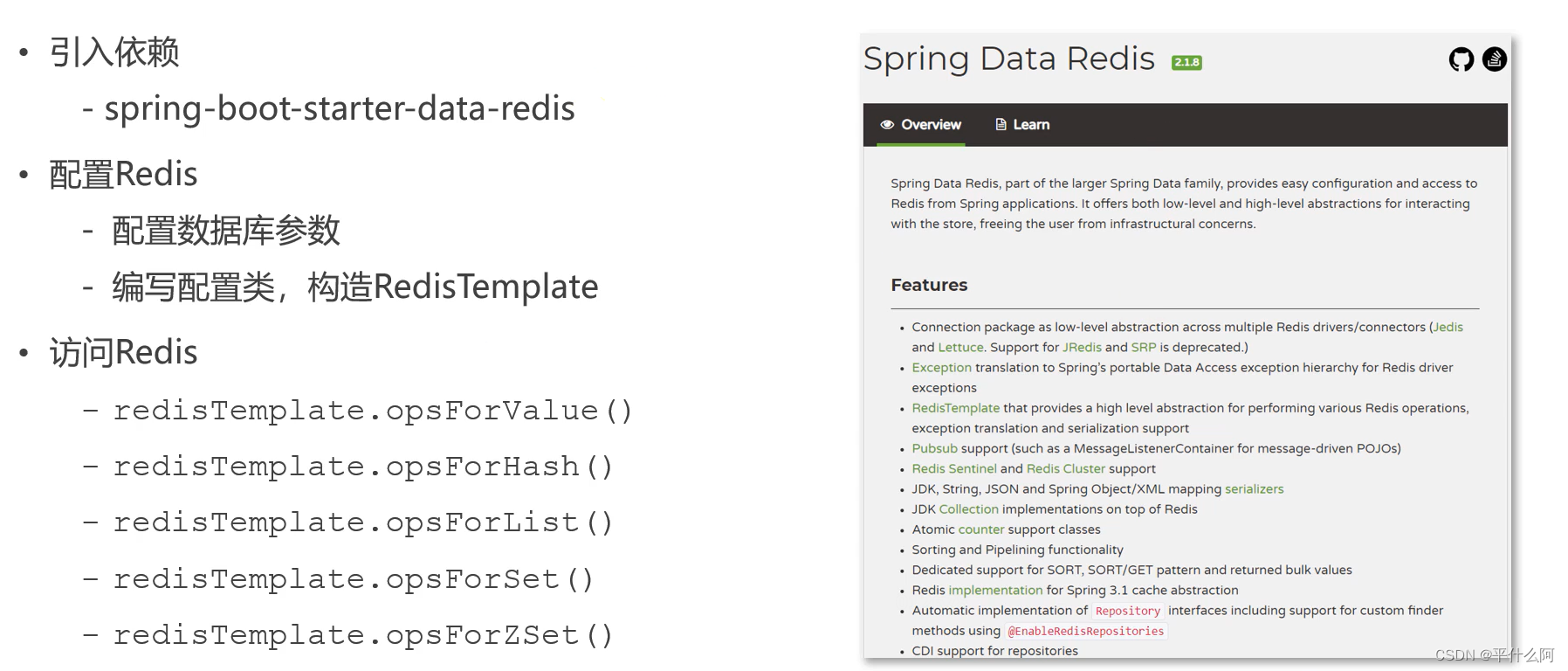The image size is (1568, 671).
Task: Click the 访问Redis bullet heading
Action: (123, 352)
